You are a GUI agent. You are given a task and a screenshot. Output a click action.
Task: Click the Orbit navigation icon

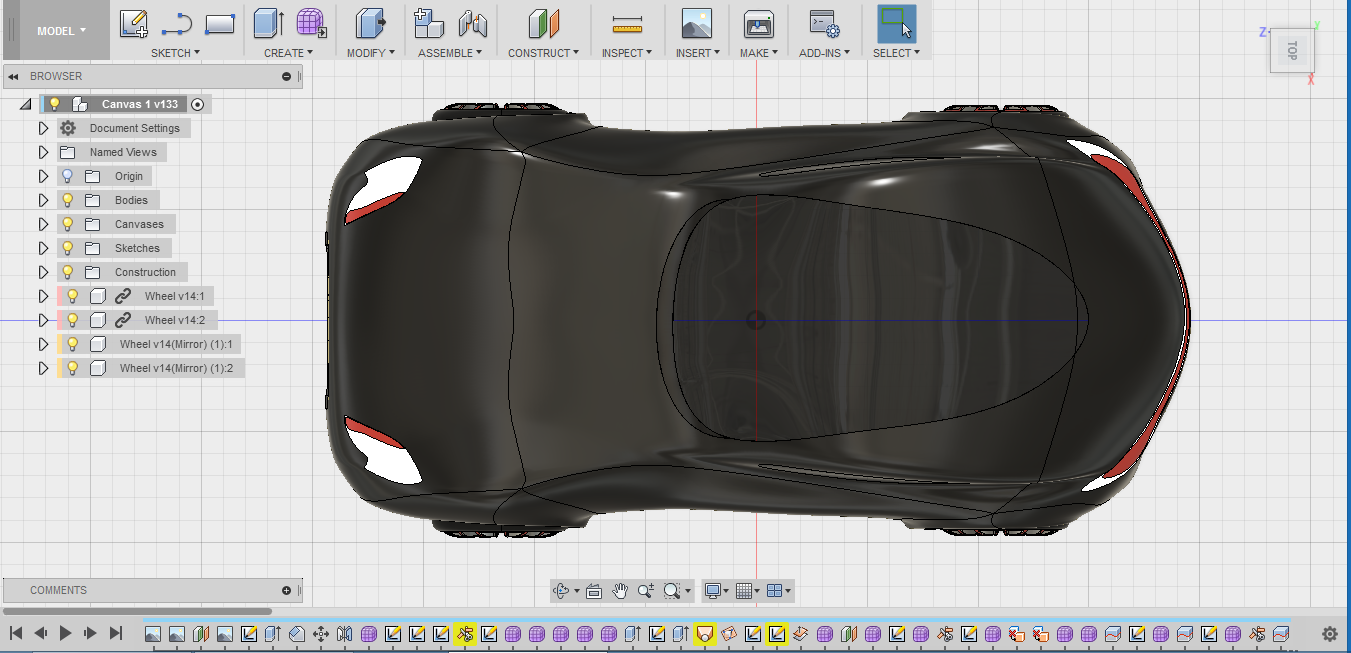(x=562, y=591)
